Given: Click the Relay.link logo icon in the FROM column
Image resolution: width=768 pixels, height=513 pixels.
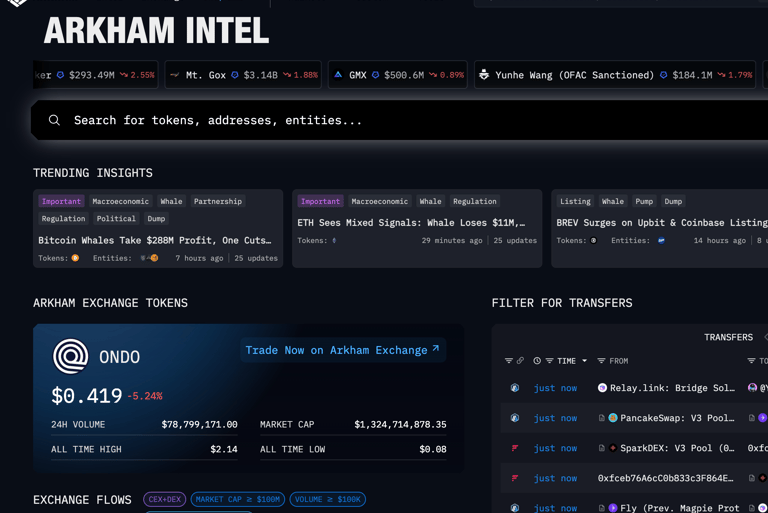Looking at the screenshot, I should click(x=602, y=388).
